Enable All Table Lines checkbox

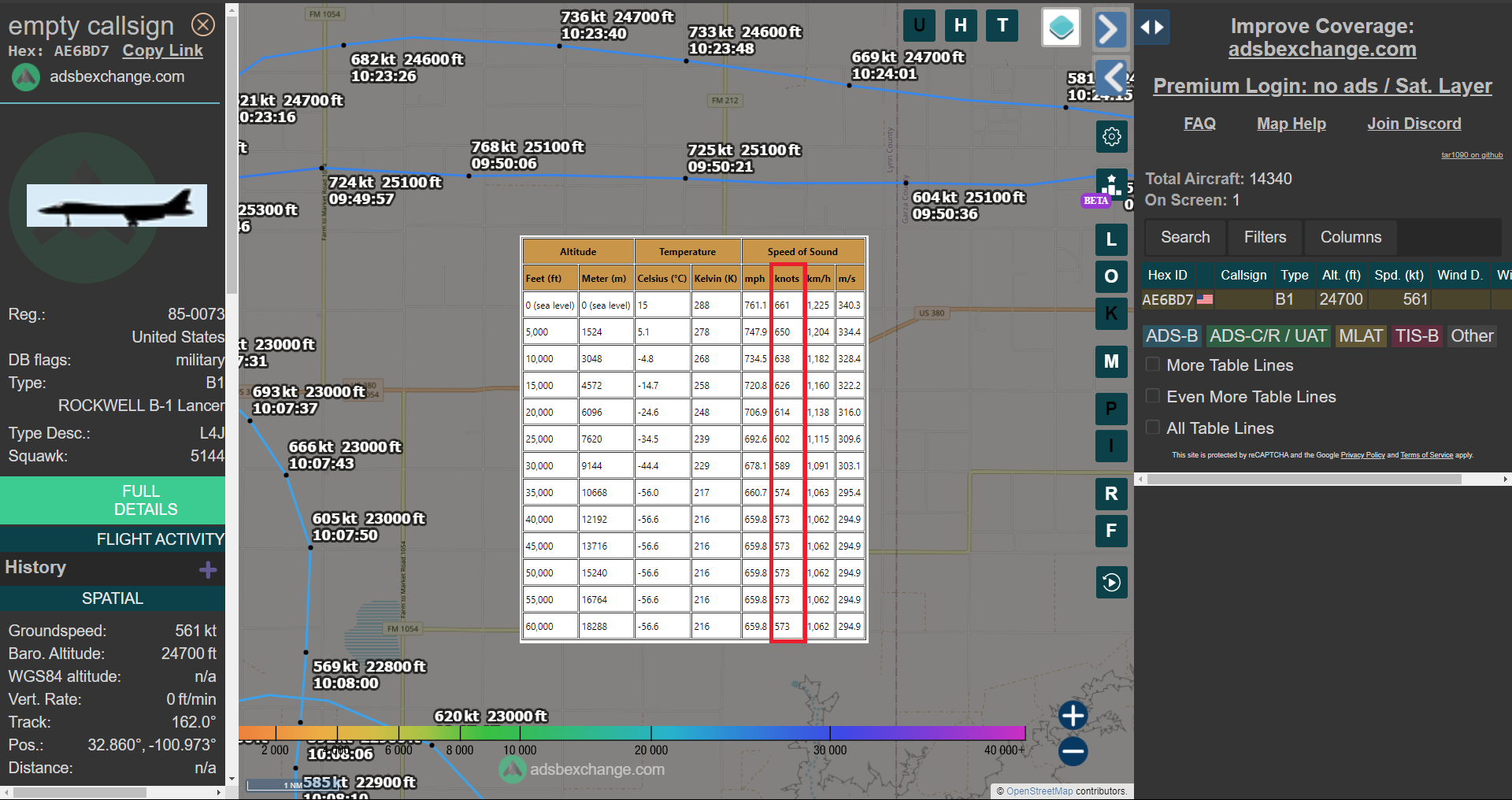[1153, 428]
